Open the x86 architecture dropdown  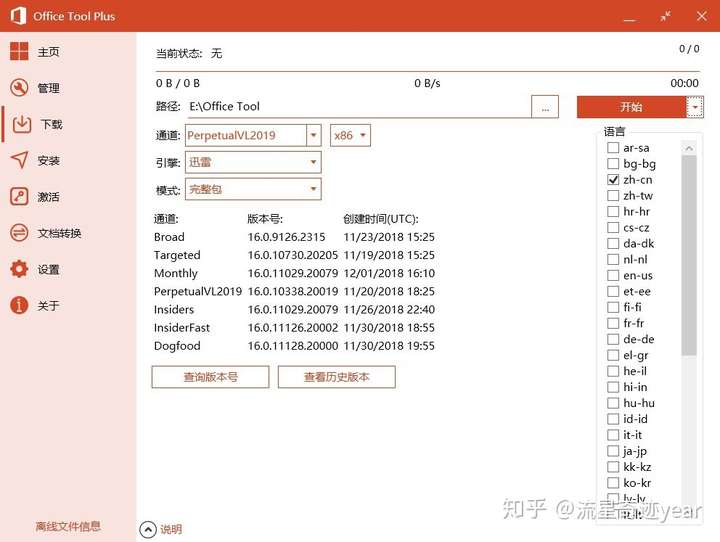[x=350, y=136]
